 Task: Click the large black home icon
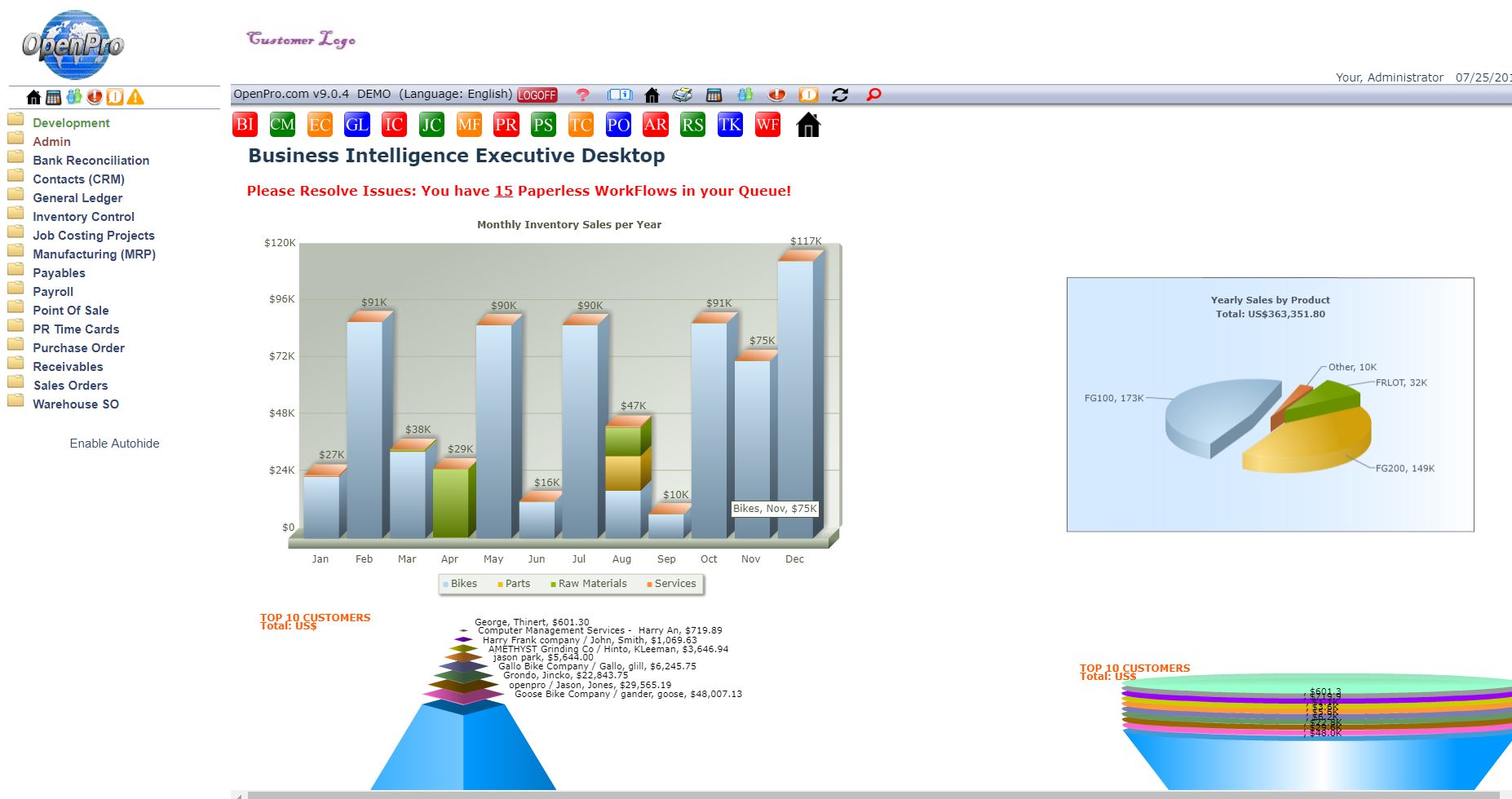(808, 126)
